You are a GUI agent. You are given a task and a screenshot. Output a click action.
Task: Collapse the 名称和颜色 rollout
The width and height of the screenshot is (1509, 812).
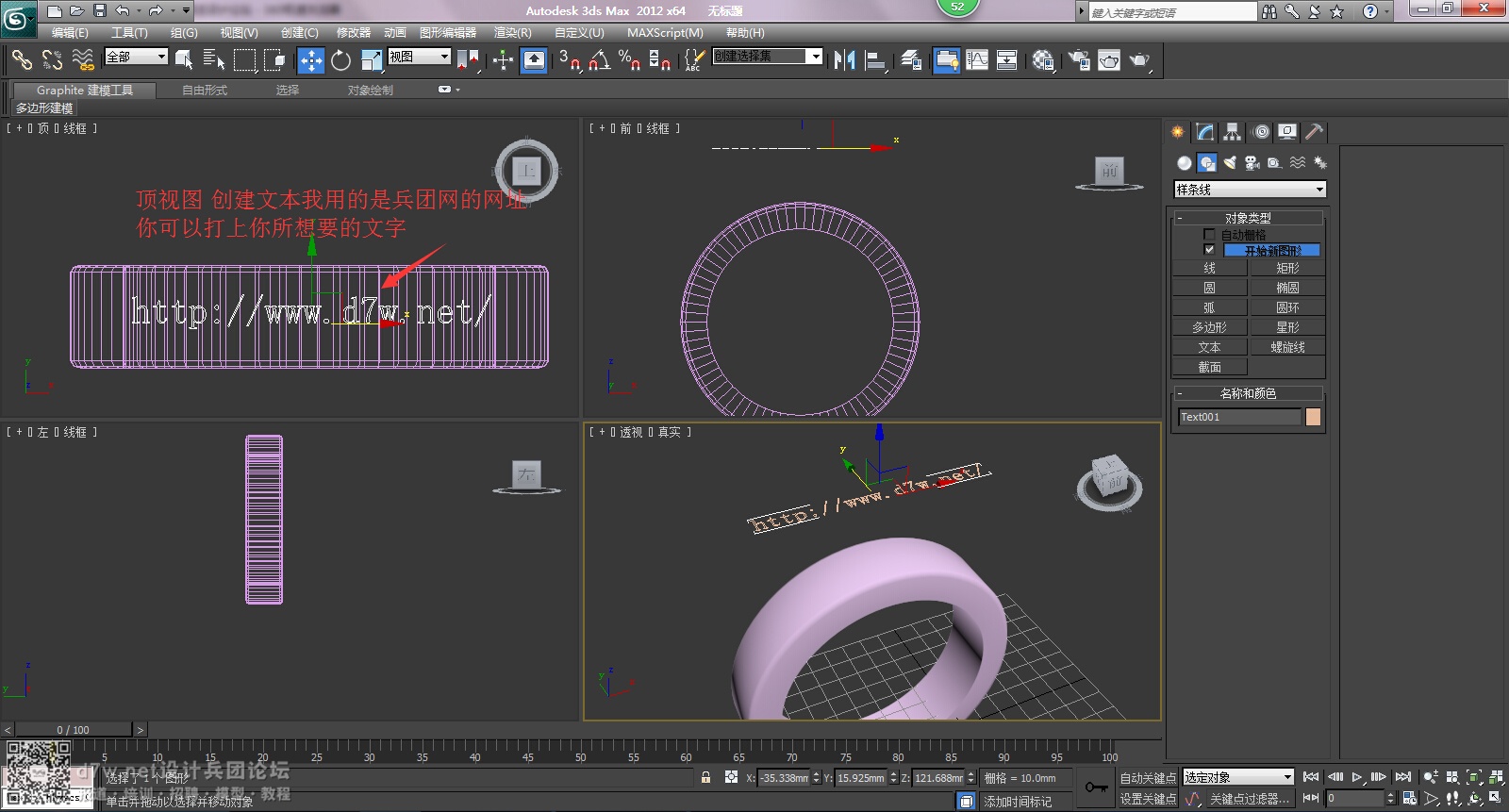[x=1248, y=393]
